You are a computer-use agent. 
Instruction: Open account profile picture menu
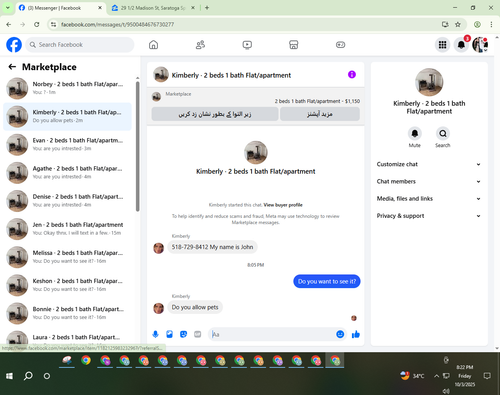[480, 45]
